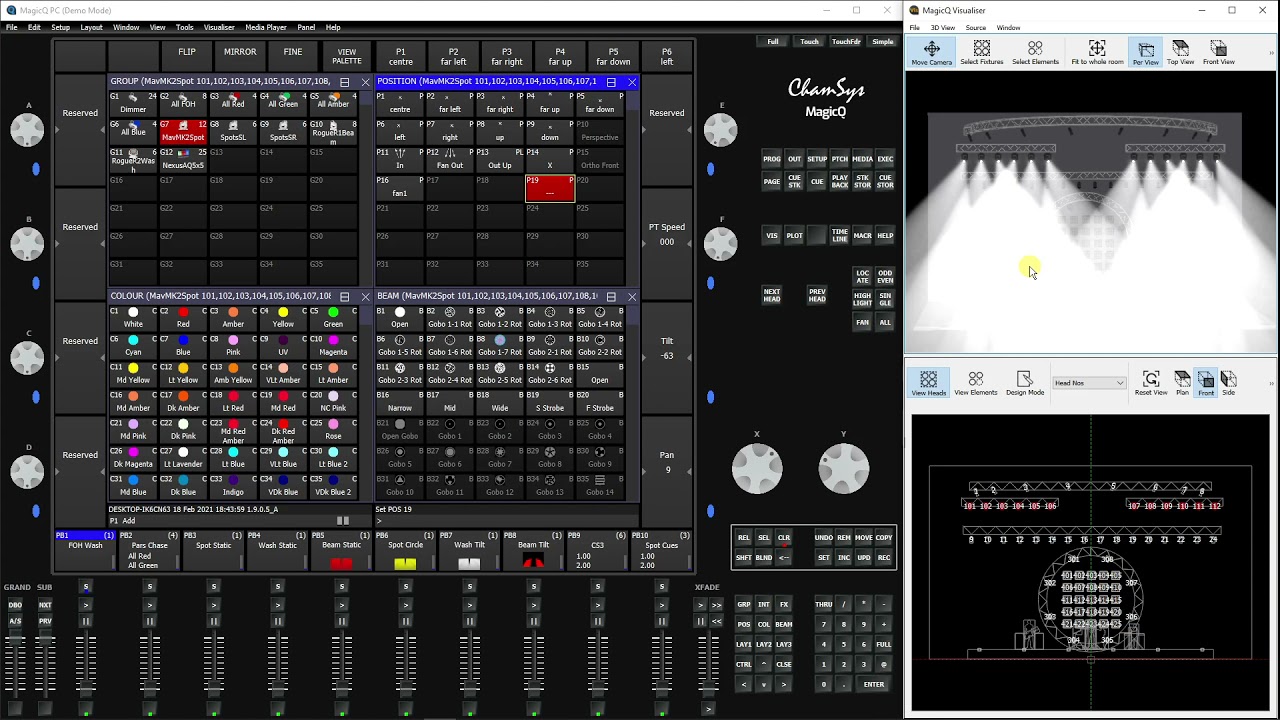This screenshot has height=720, width=1280.
Task: Select SpotsSL group G8
Action: click(x=233, y=132)
